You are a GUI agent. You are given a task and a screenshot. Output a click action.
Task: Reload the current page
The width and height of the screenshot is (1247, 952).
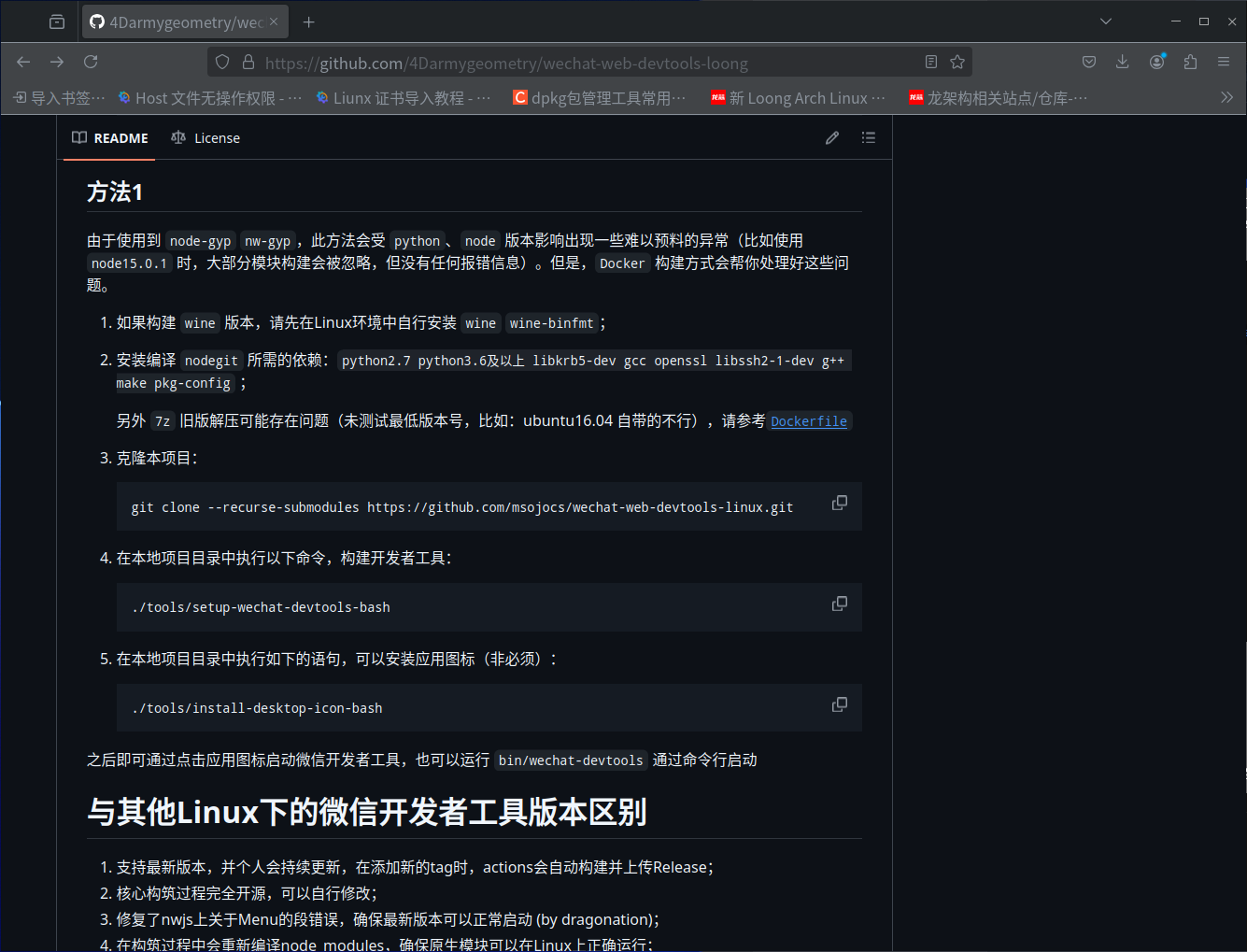91,62
